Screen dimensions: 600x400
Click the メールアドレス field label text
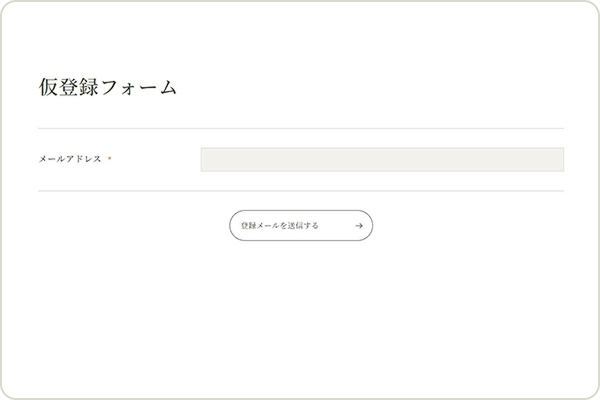[70, 160]
